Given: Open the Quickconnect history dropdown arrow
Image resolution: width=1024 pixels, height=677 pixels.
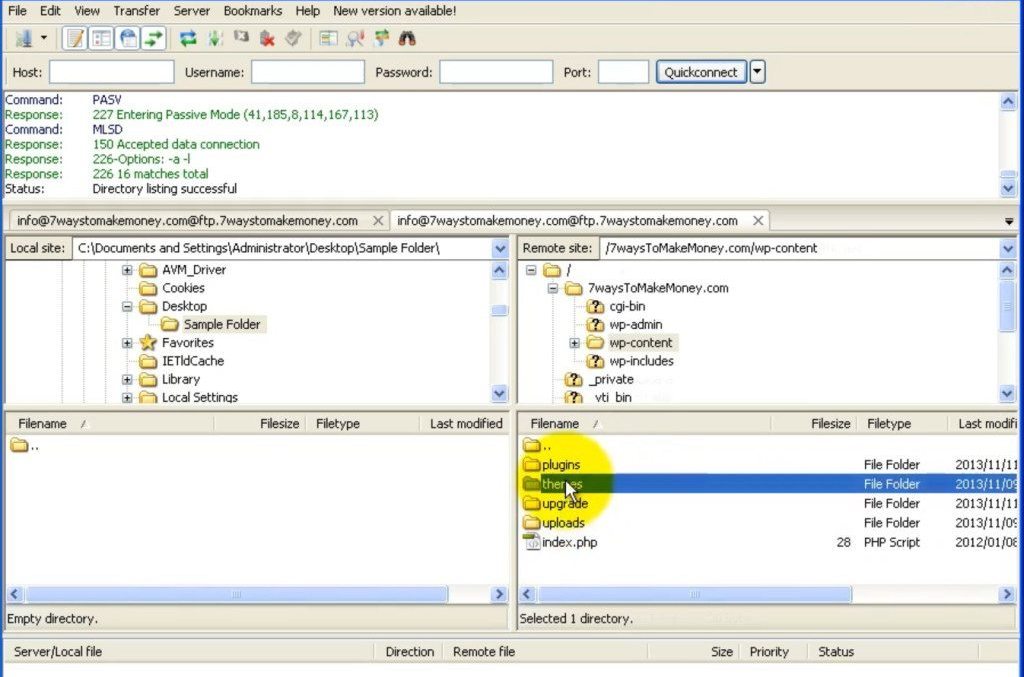Looking at the screenshot, I should (758, 72).
